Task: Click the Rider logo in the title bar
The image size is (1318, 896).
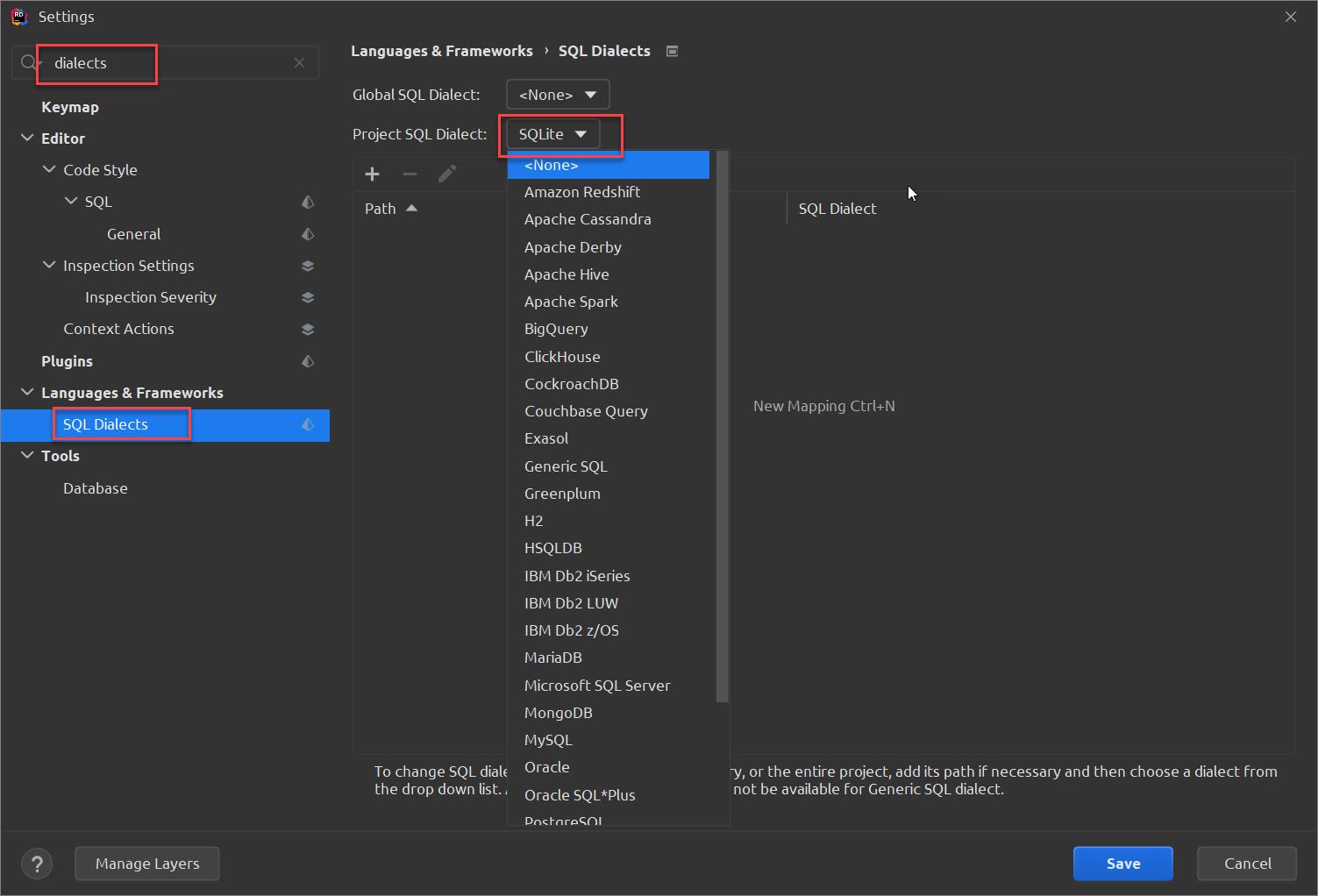Action: [x=19, y=16]
